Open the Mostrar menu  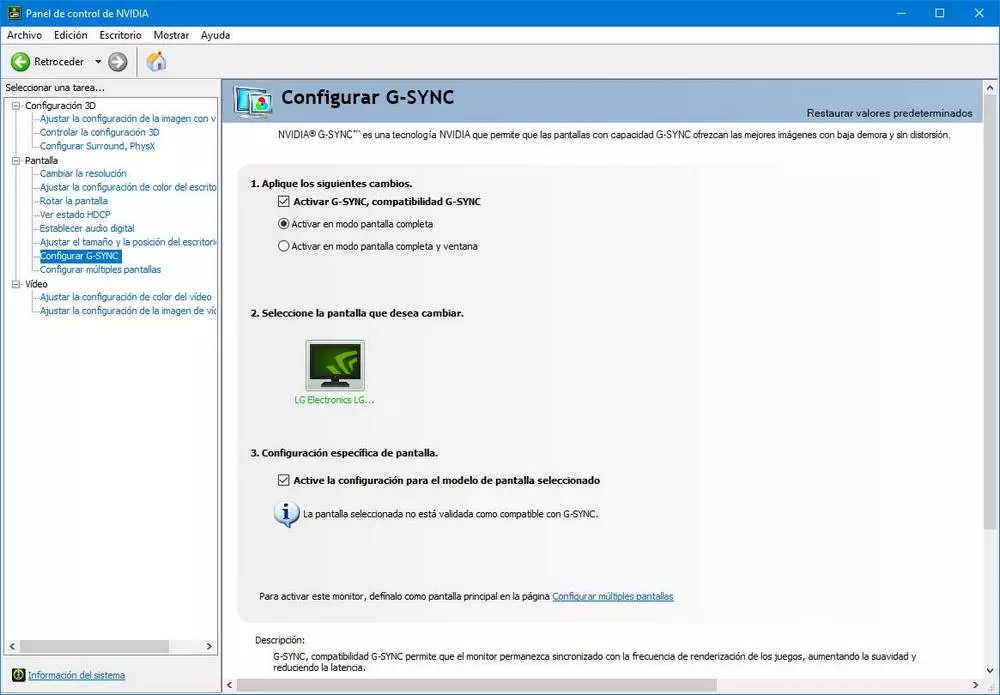click(x=171, y=35)
